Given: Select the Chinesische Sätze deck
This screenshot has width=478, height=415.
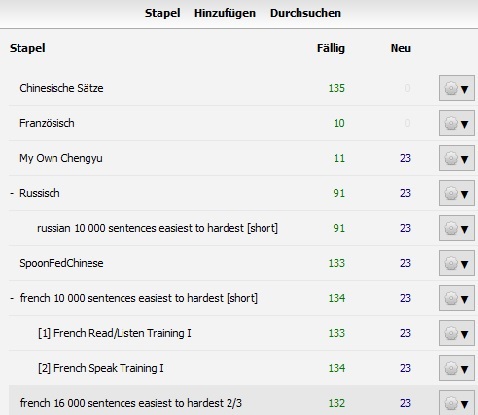Looking at the screenshot, I should click(x=61, y=88).
